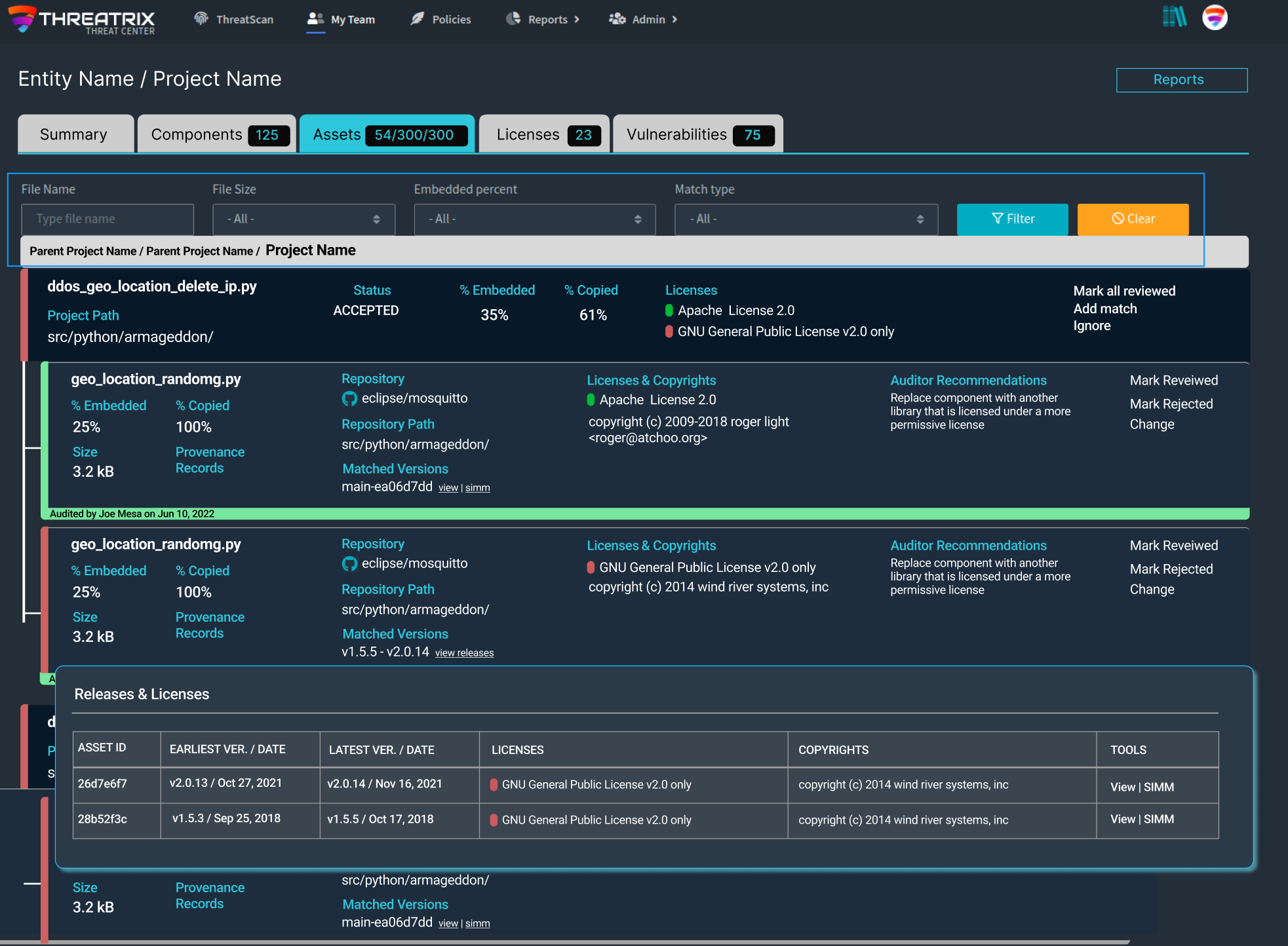Switch to the Components tab
The height and width of the screenshot is (946, 1288).
(216, 134)
